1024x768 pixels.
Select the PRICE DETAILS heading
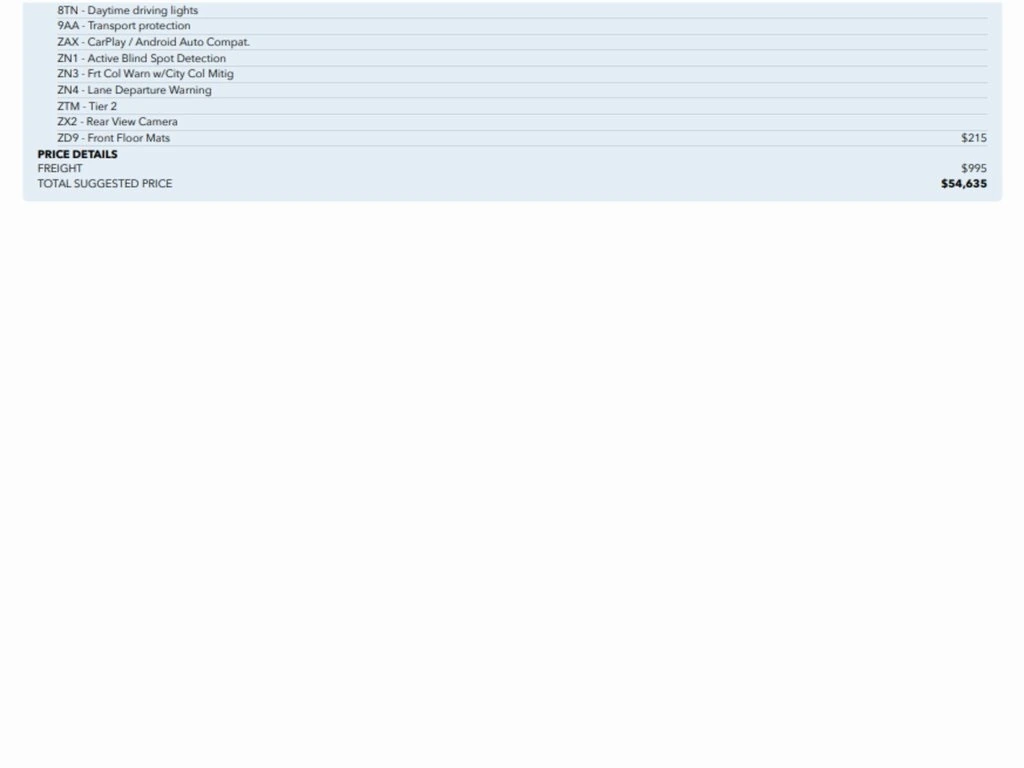(x=77, y=154)
